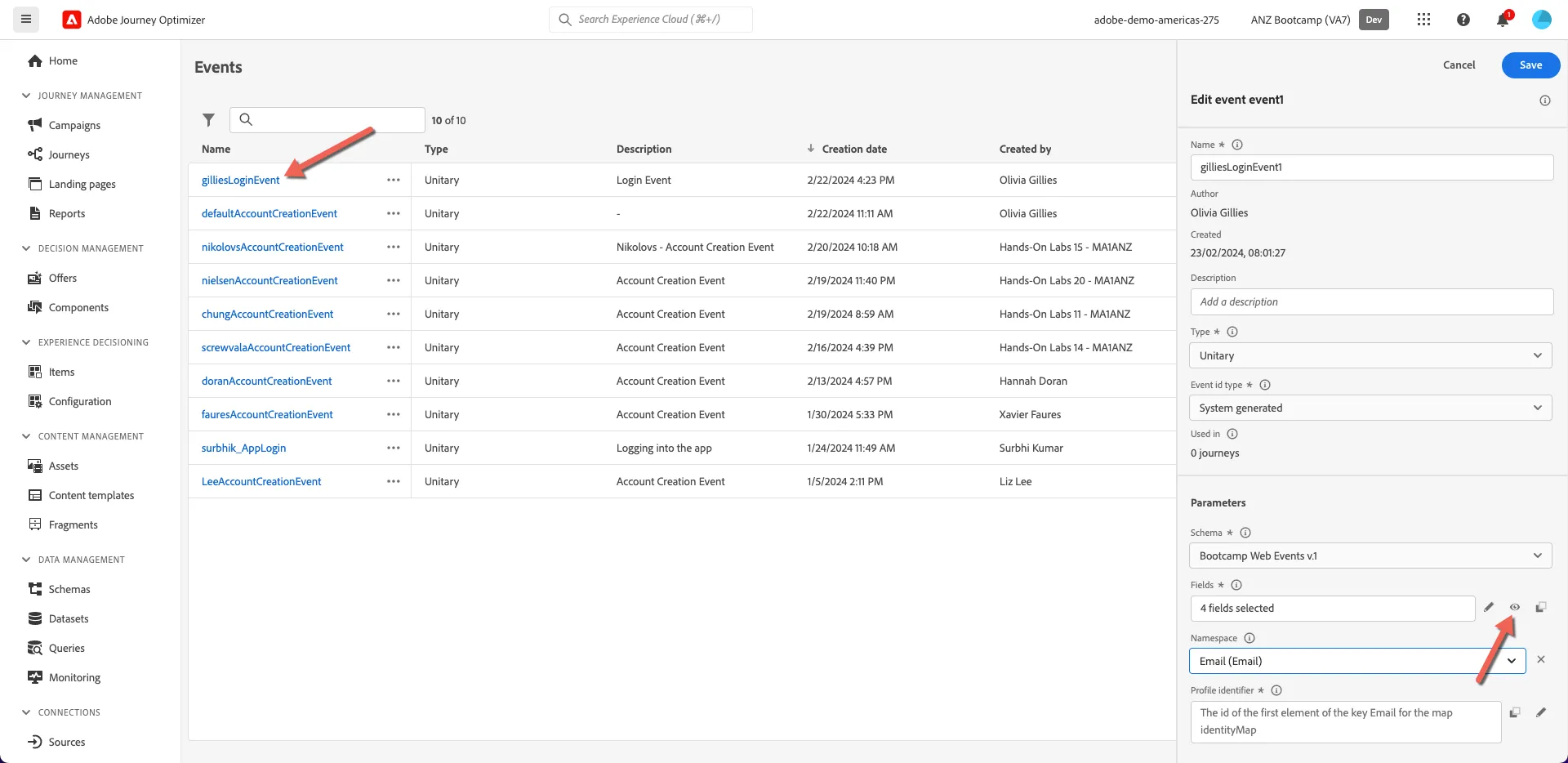This screenshot has height=763, width=1568.
Task: Edit the Profile identifier with pencil icon
Action: (1541, 712)
